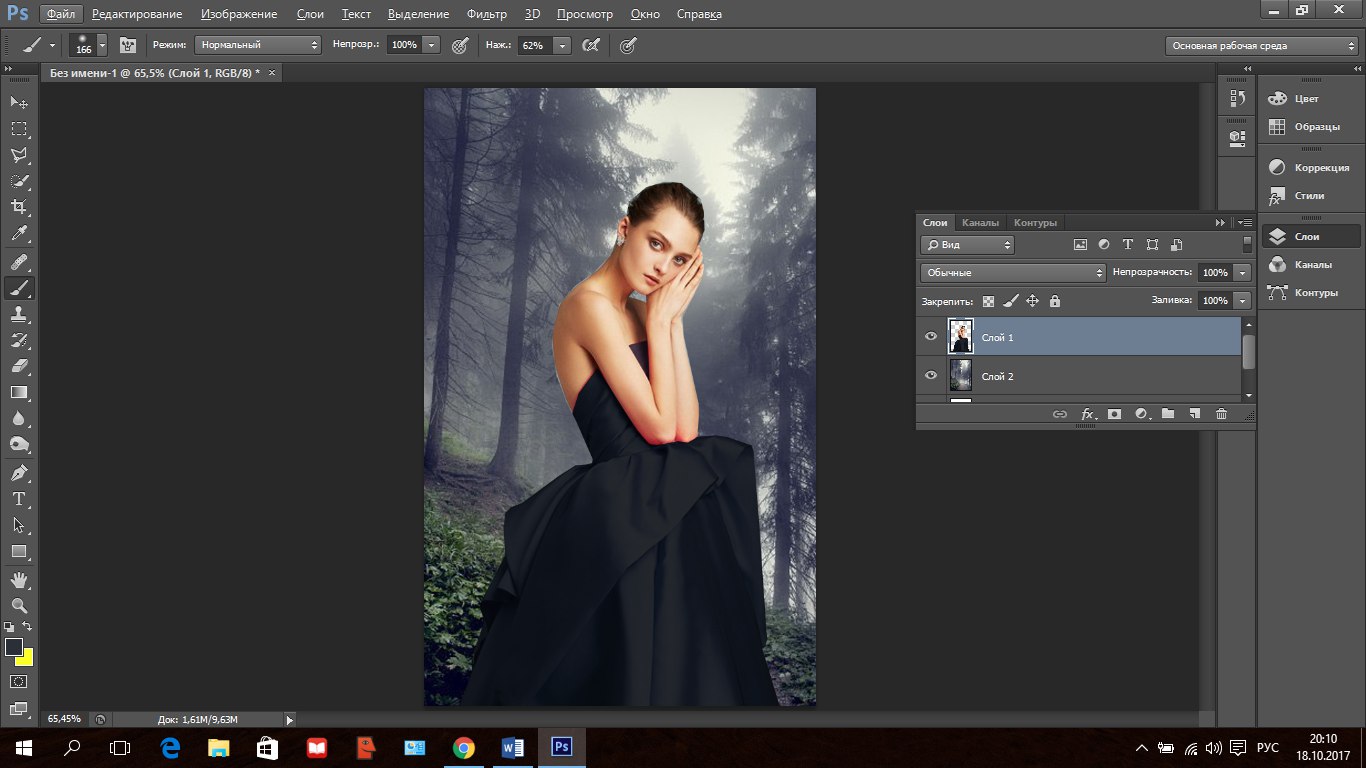Select the Path Selection tool
Viewport: 1366px width, 768px height.
pyautogui.click(x=19, y=525)
